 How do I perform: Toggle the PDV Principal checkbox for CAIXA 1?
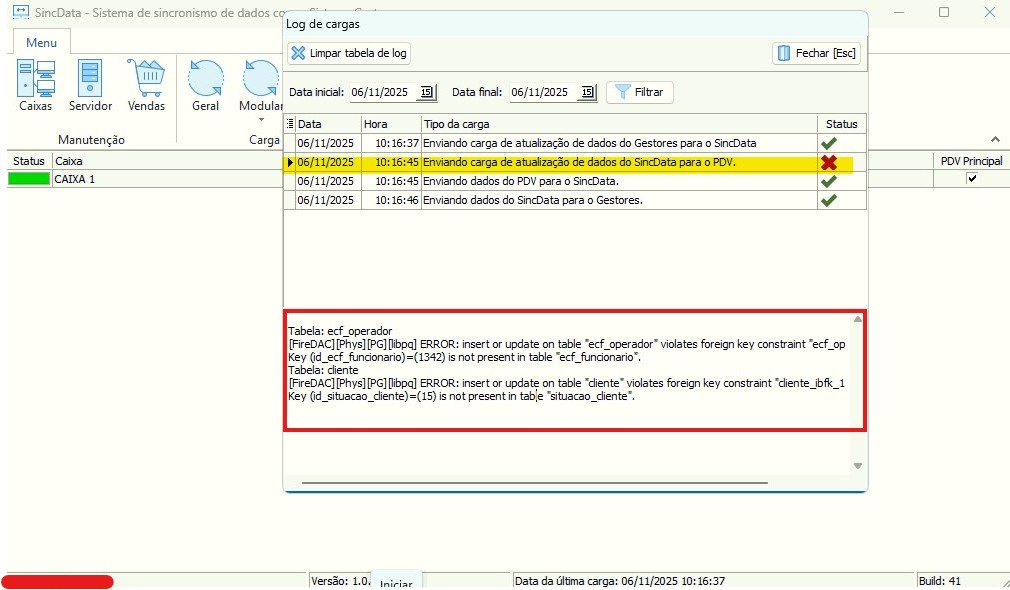(971, 179)
